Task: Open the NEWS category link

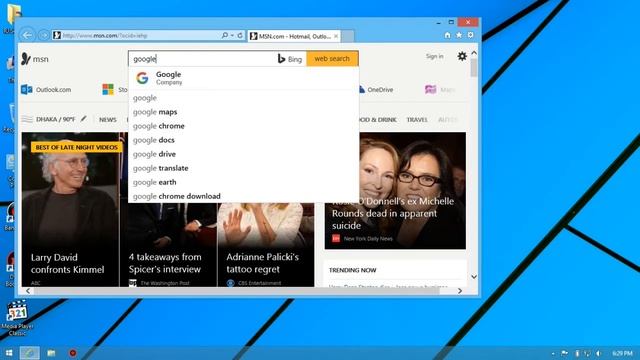Action: tap(108, 120)
